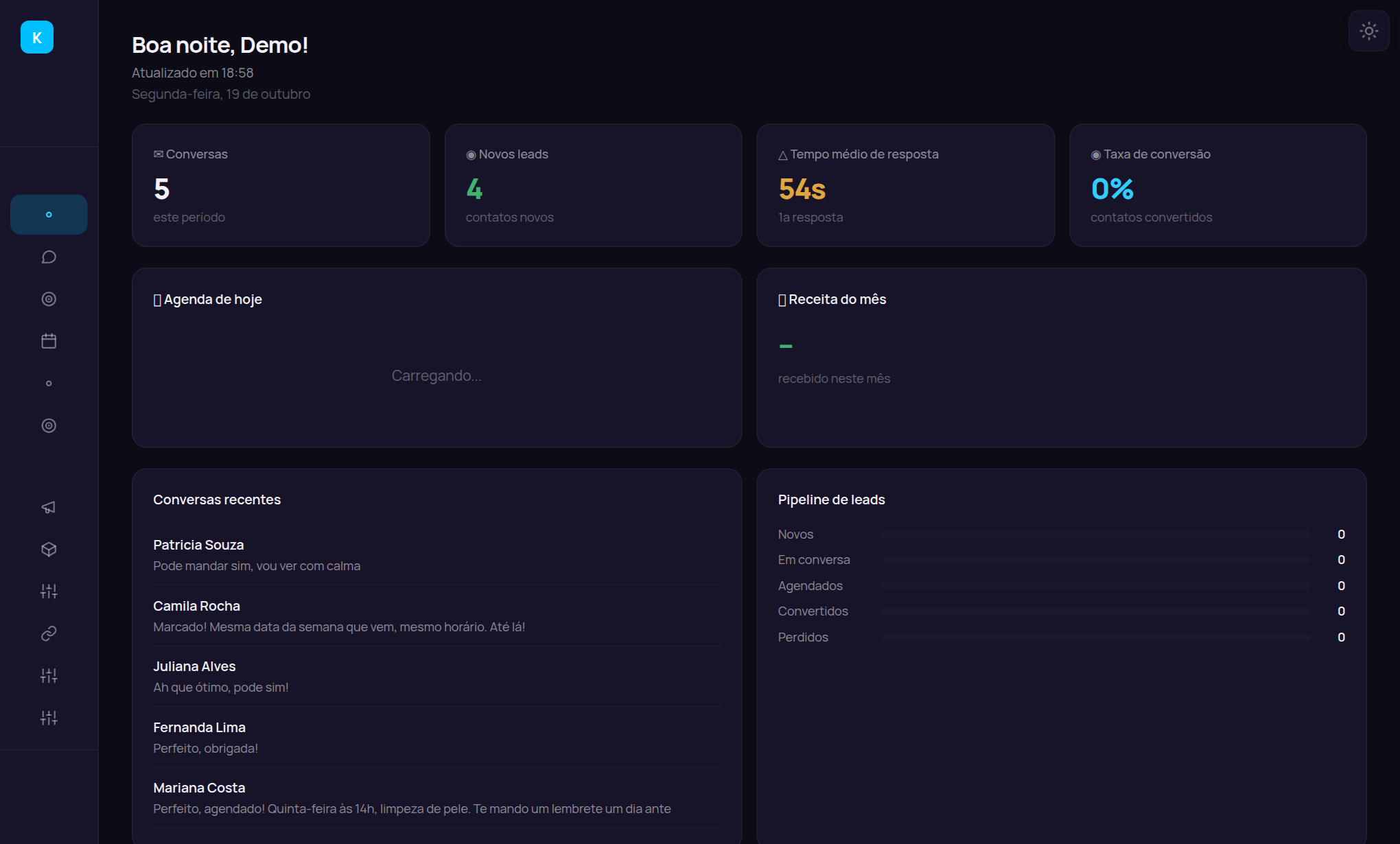
Task: Open campaigns via megaphone icon
Action: (x=49, y=507)
